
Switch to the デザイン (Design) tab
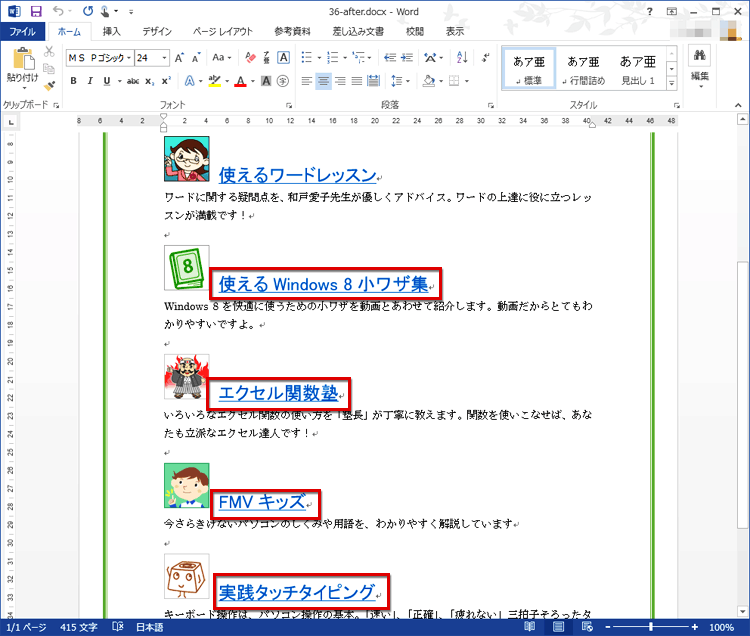pos(157,32)
